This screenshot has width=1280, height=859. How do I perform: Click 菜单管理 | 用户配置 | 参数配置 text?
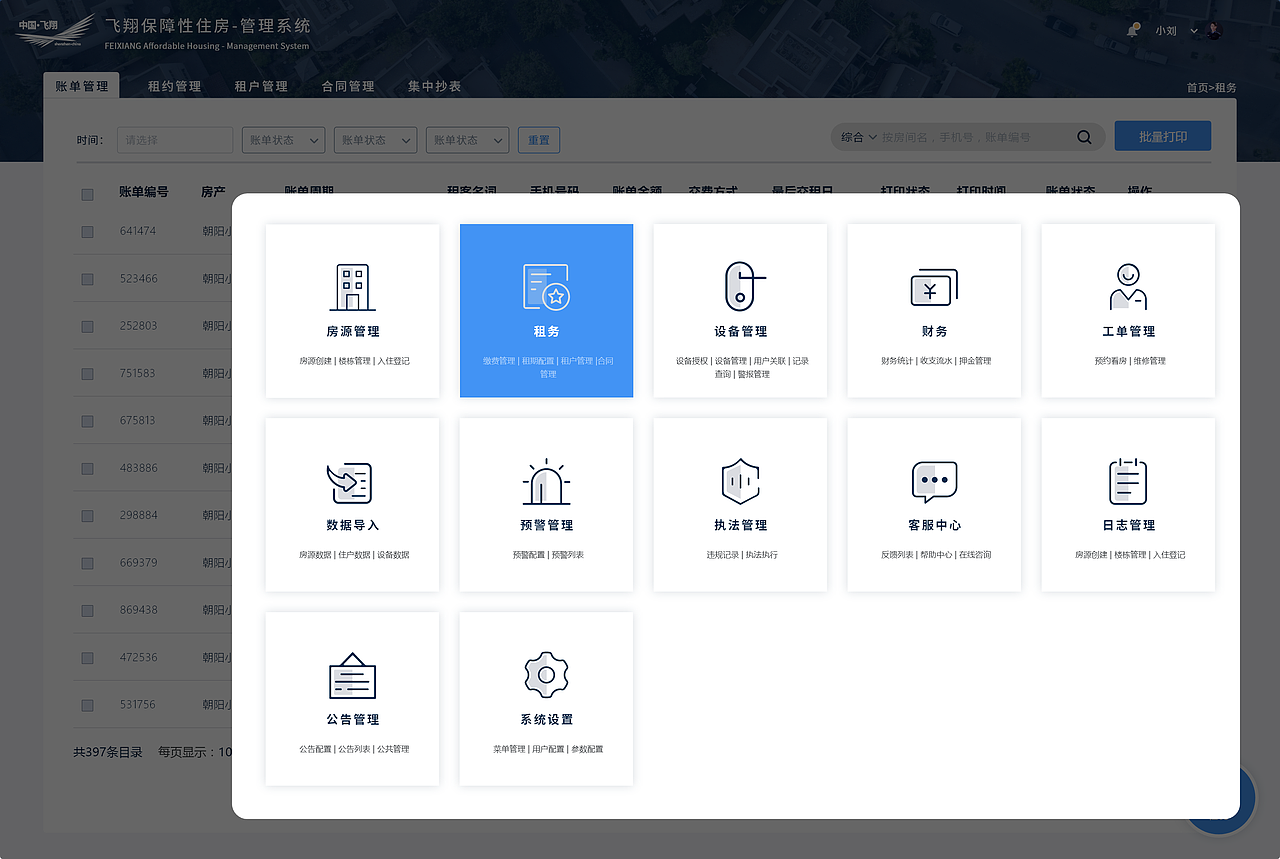point(548,749)
